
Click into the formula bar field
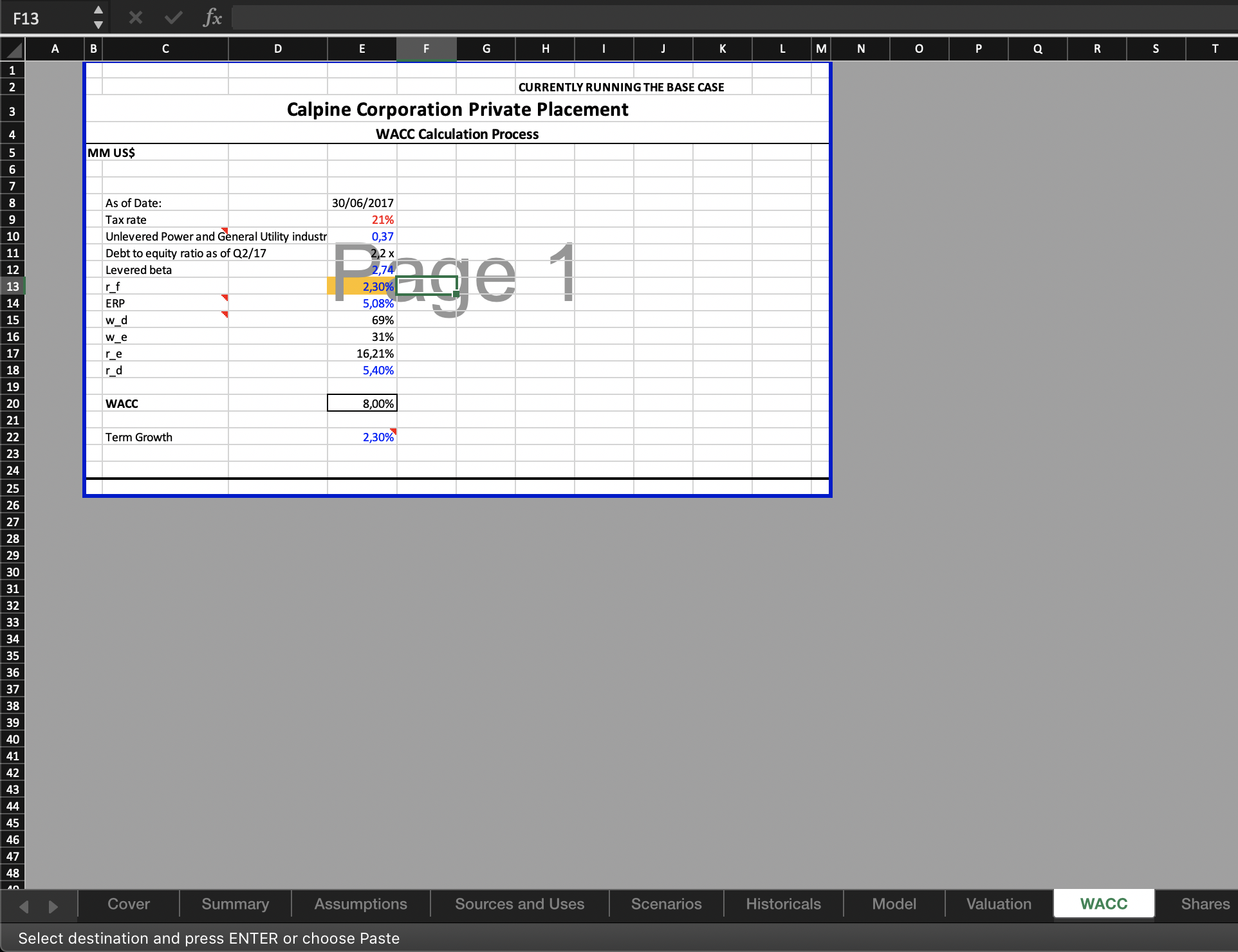pos(734,18)
